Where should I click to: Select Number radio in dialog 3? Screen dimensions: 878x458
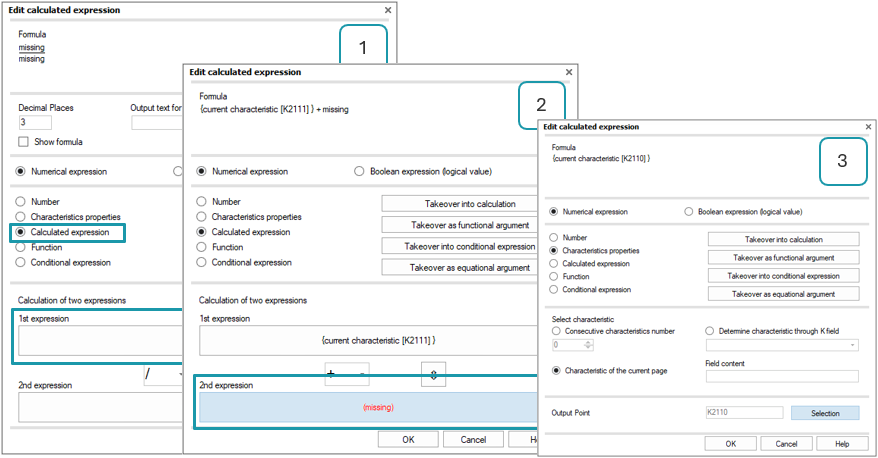pos(553,237)
